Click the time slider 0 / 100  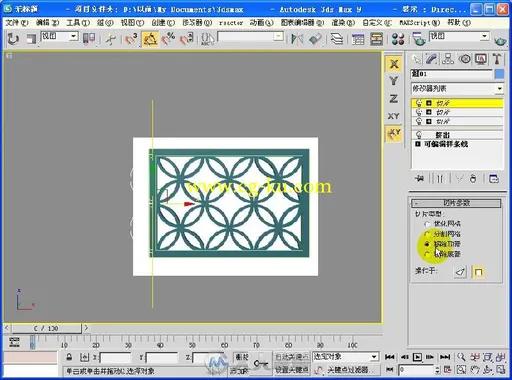point(46,328)
